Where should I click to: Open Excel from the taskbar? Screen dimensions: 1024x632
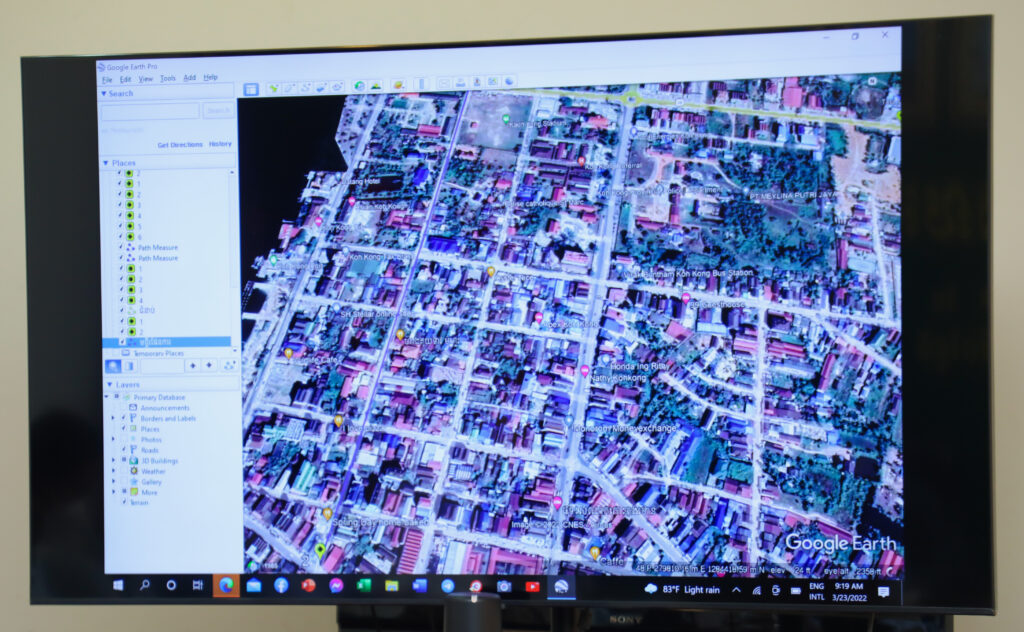[x=363, y=586]
